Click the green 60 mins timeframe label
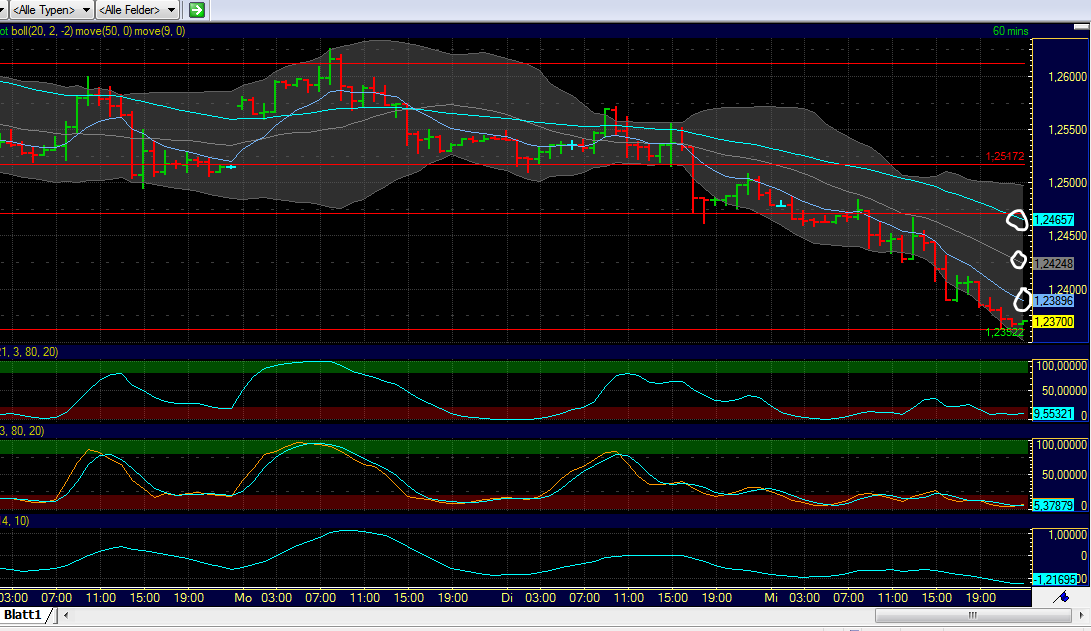The image size is (1091, 631). coord(1012,31)
